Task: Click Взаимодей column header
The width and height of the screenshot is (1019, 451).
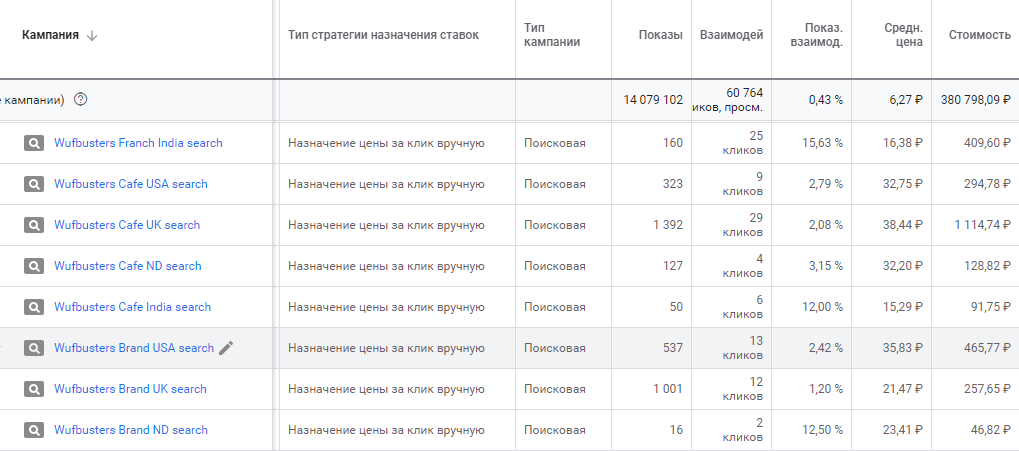Action: (x=731, y=35)
